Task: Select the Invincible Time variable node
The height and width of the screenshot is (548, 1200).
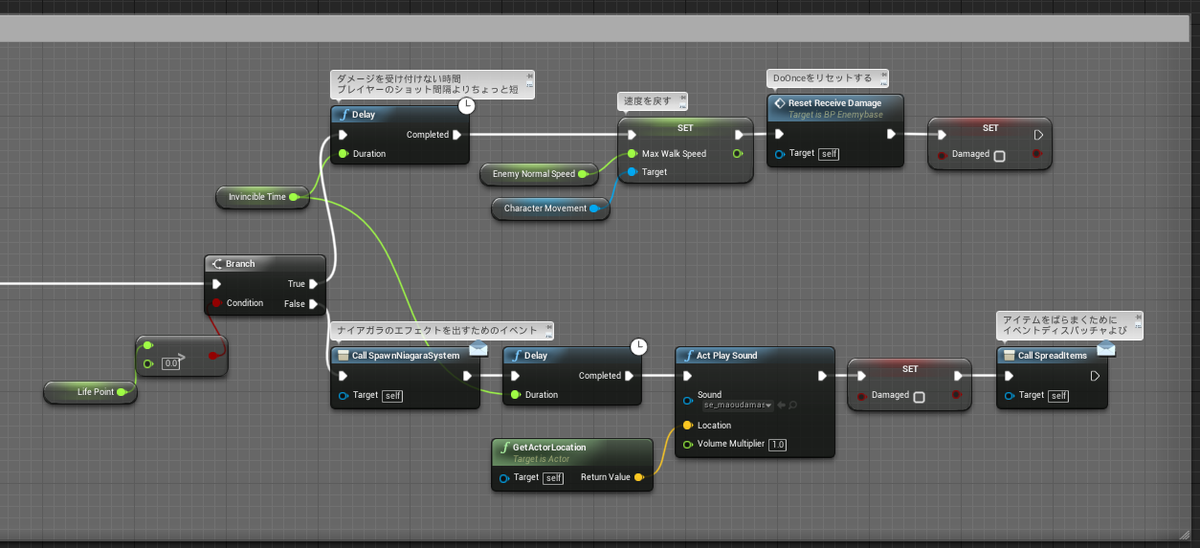Action: click(x=262, y=197)
